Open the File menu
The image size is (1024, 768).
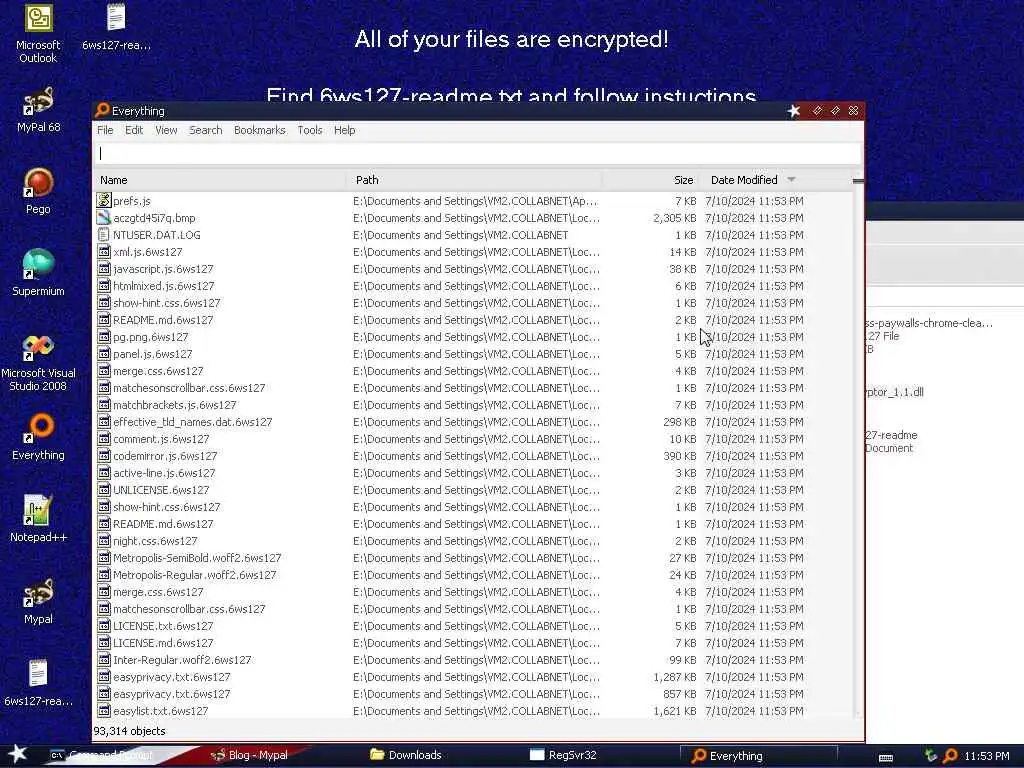click(105, 130)
